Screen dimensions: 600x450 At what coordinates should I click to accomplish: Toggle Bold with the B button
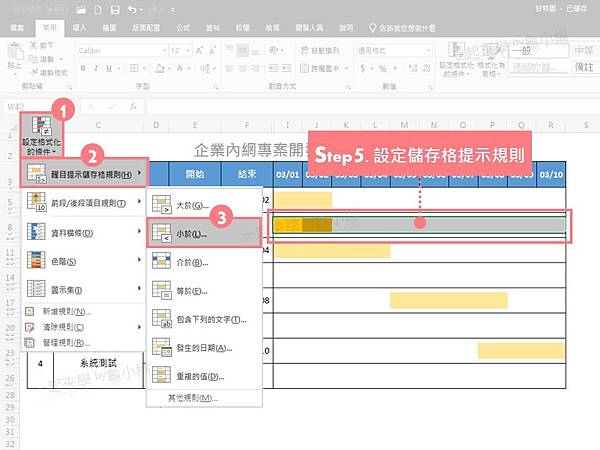click(x=83, y=68)
